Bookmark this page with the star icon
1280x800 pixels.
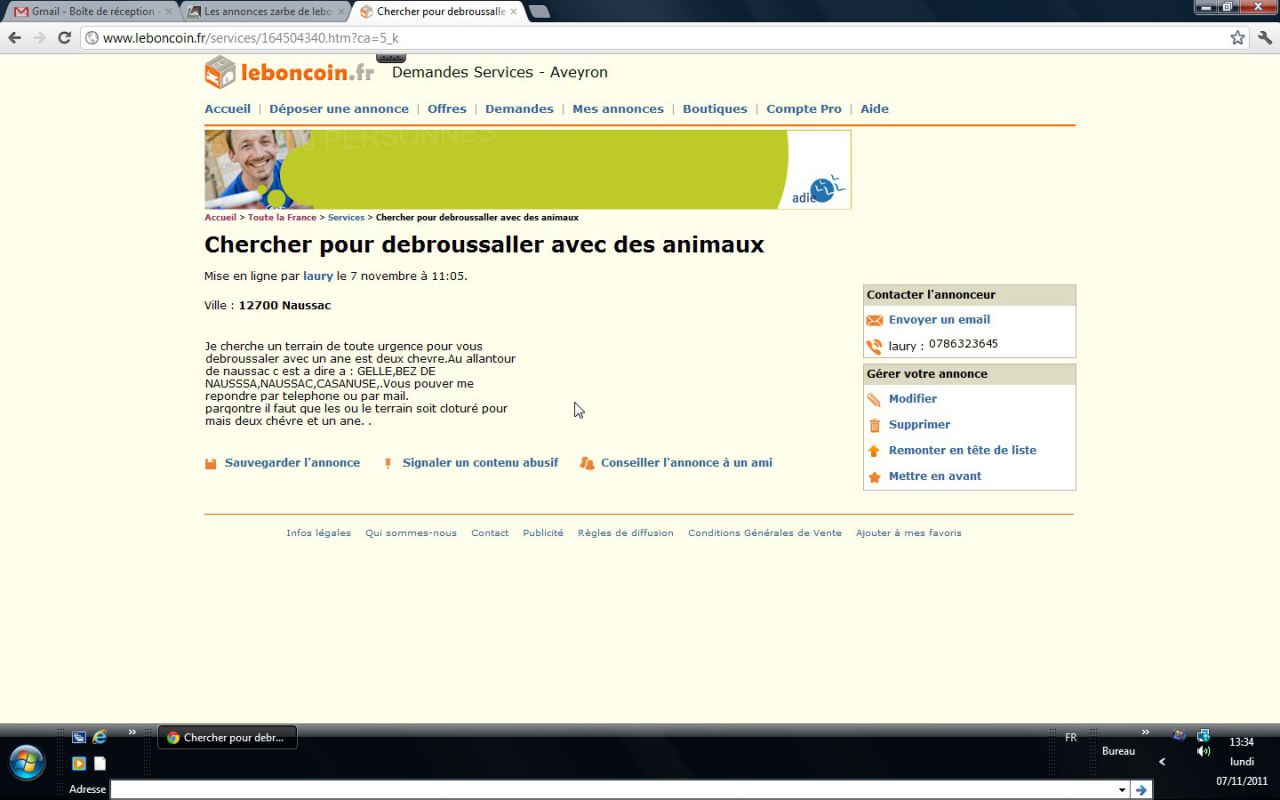[x=1237, y=38]
